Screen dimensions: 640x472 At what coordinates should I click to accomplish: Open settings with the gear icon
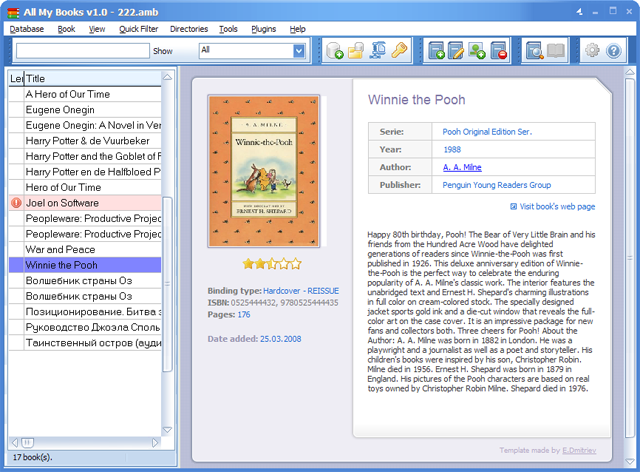tap(592, 50)
